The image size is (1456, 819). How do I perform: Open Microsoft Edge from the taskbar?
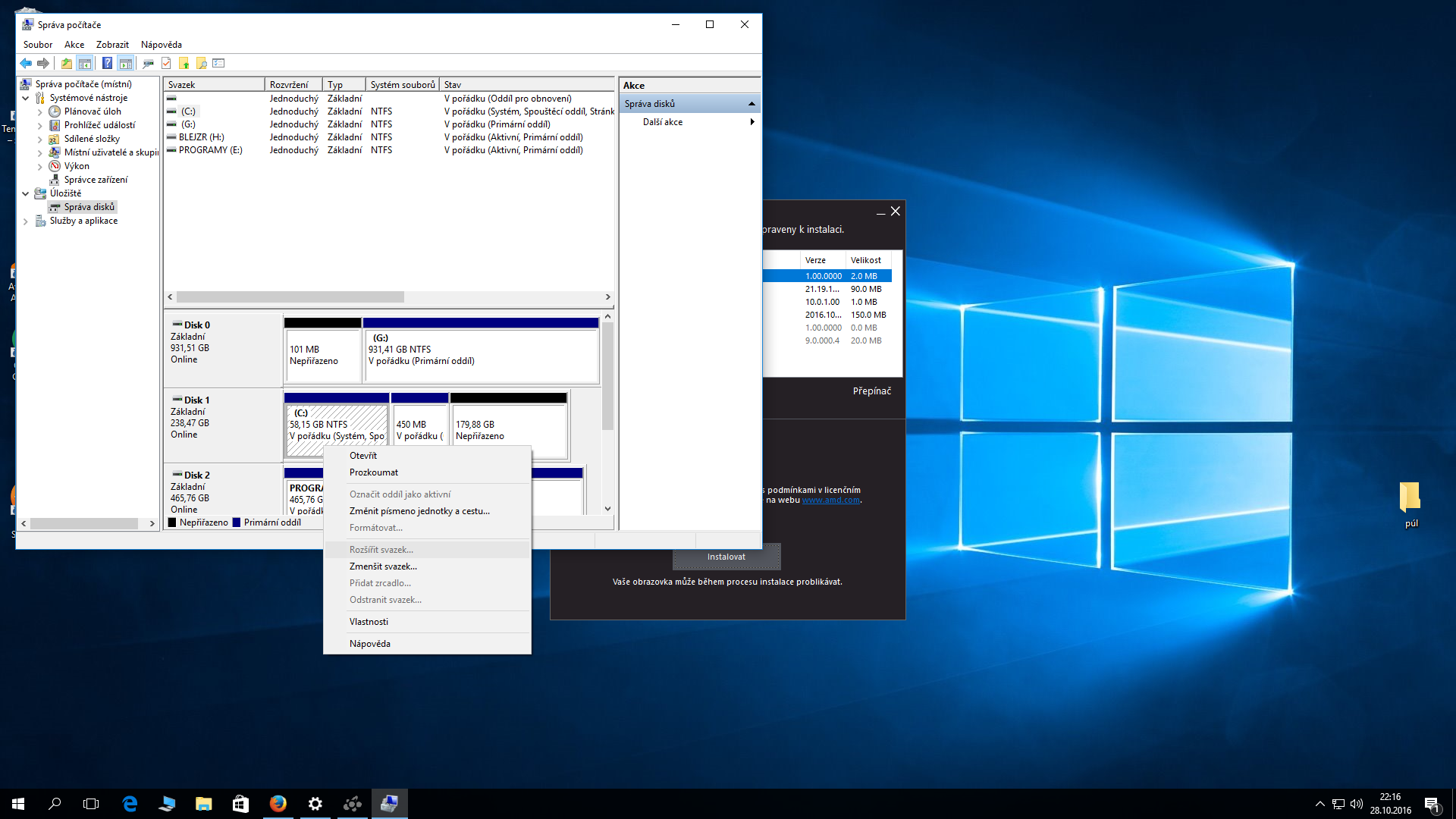(130, 804)
